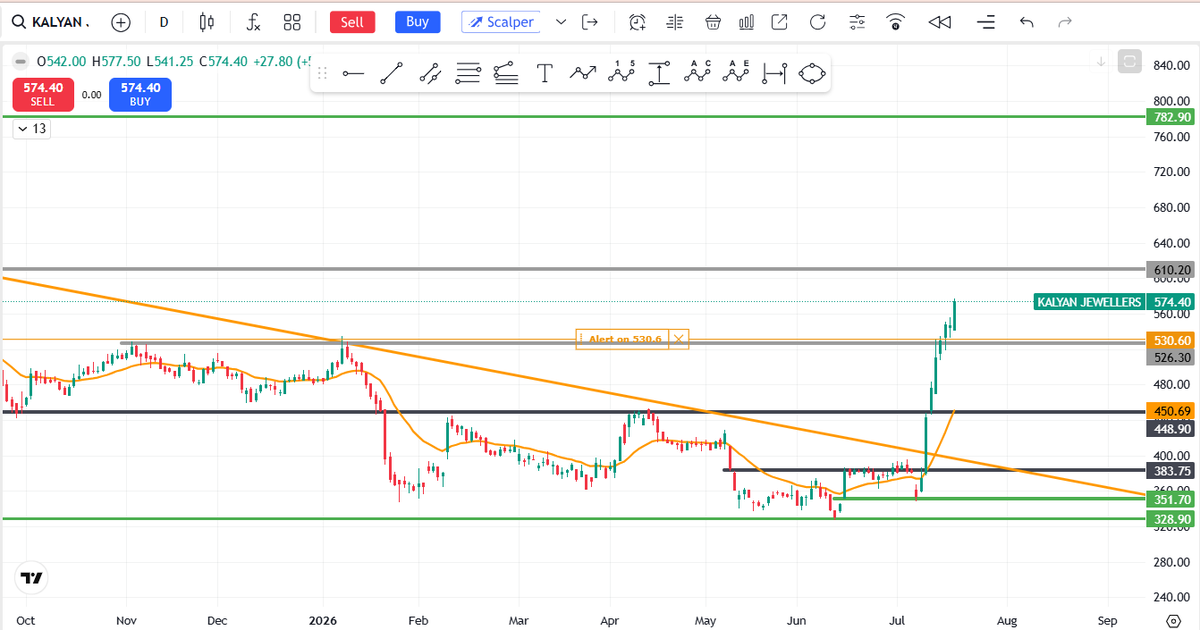Redo the chart action

1065,22
